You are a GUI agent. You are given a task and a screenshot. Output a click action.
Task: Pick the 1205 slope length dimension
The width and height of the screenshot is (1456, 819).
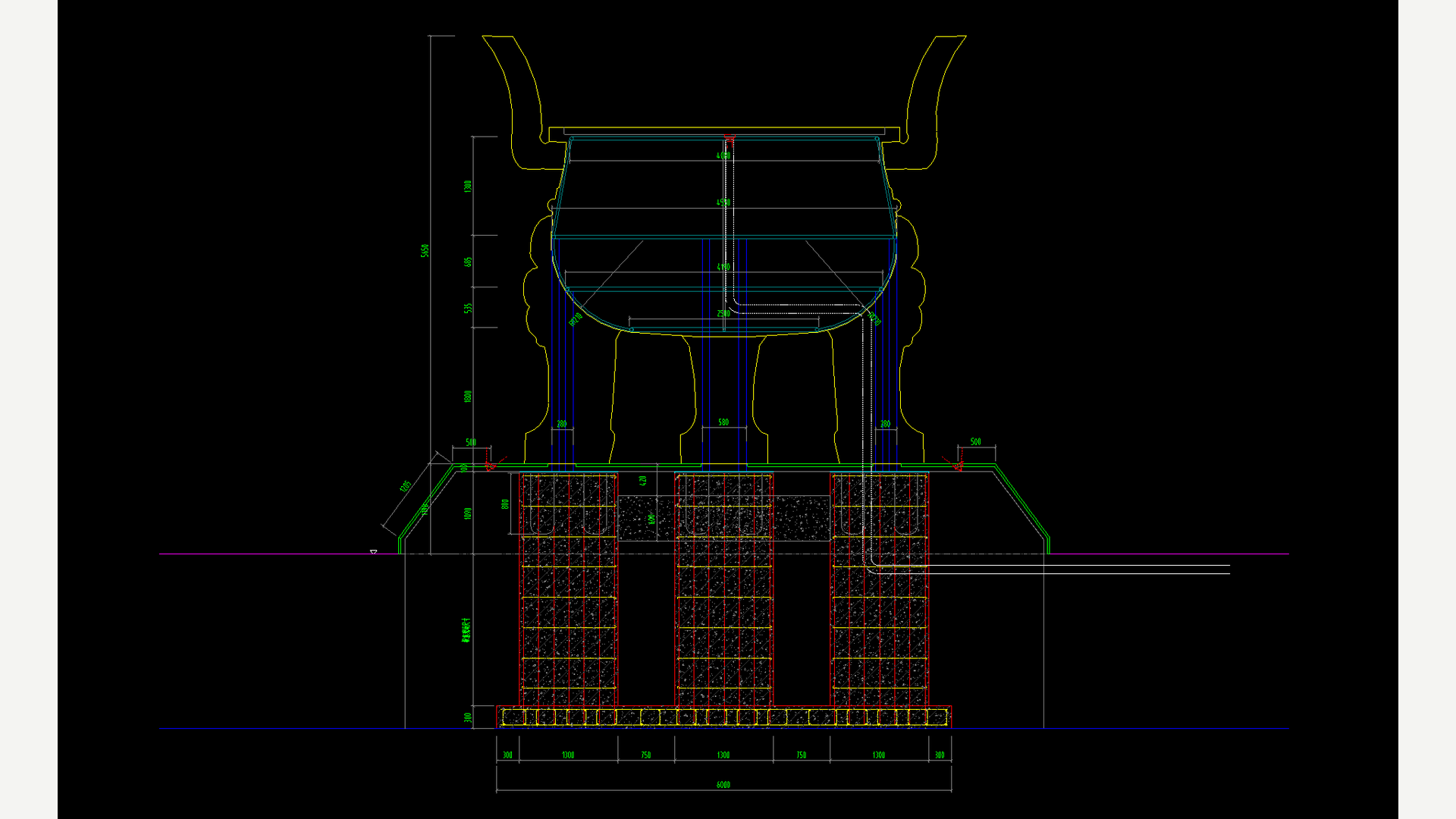[406, 486]
